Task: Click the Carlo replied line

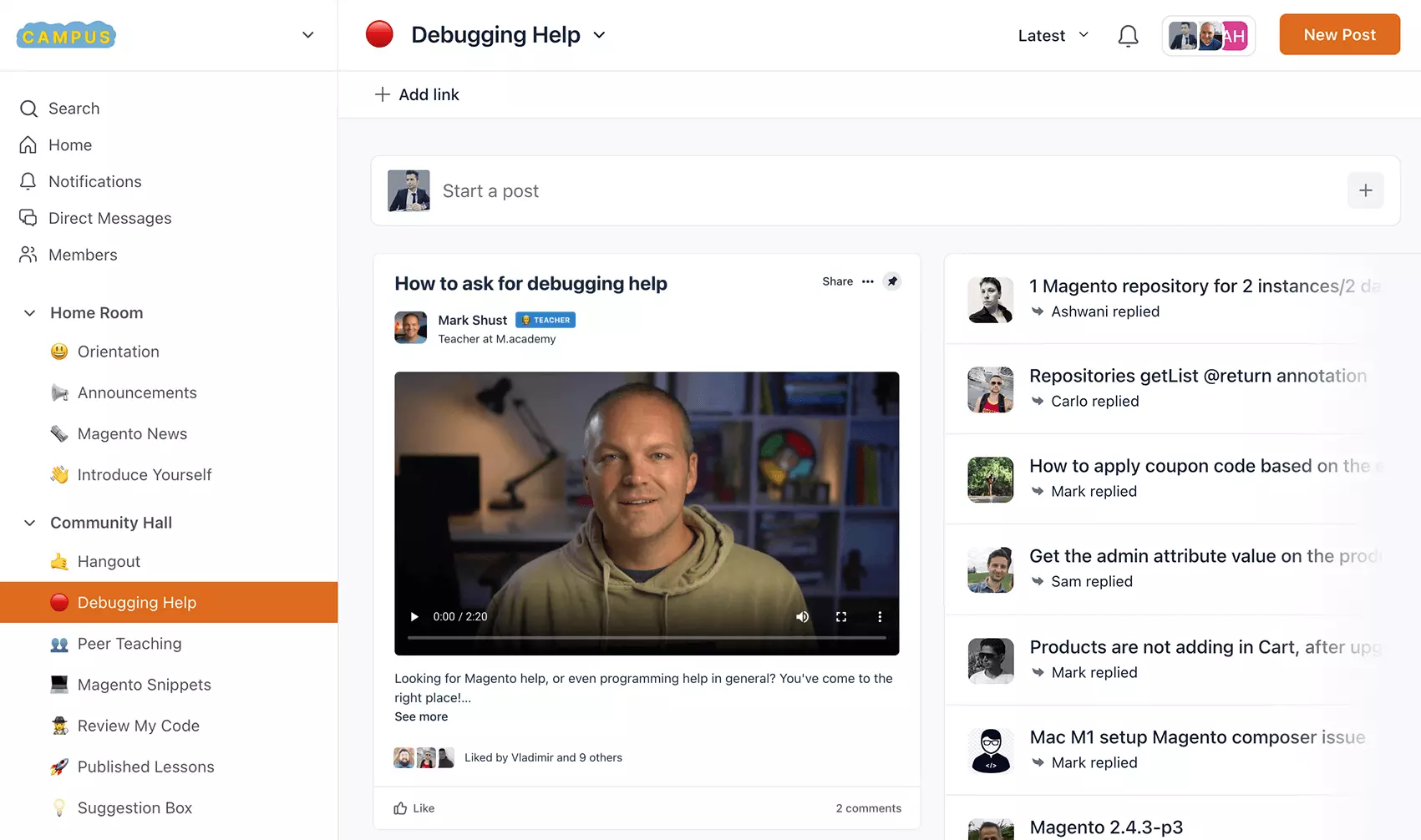Action: (1085, 402)
